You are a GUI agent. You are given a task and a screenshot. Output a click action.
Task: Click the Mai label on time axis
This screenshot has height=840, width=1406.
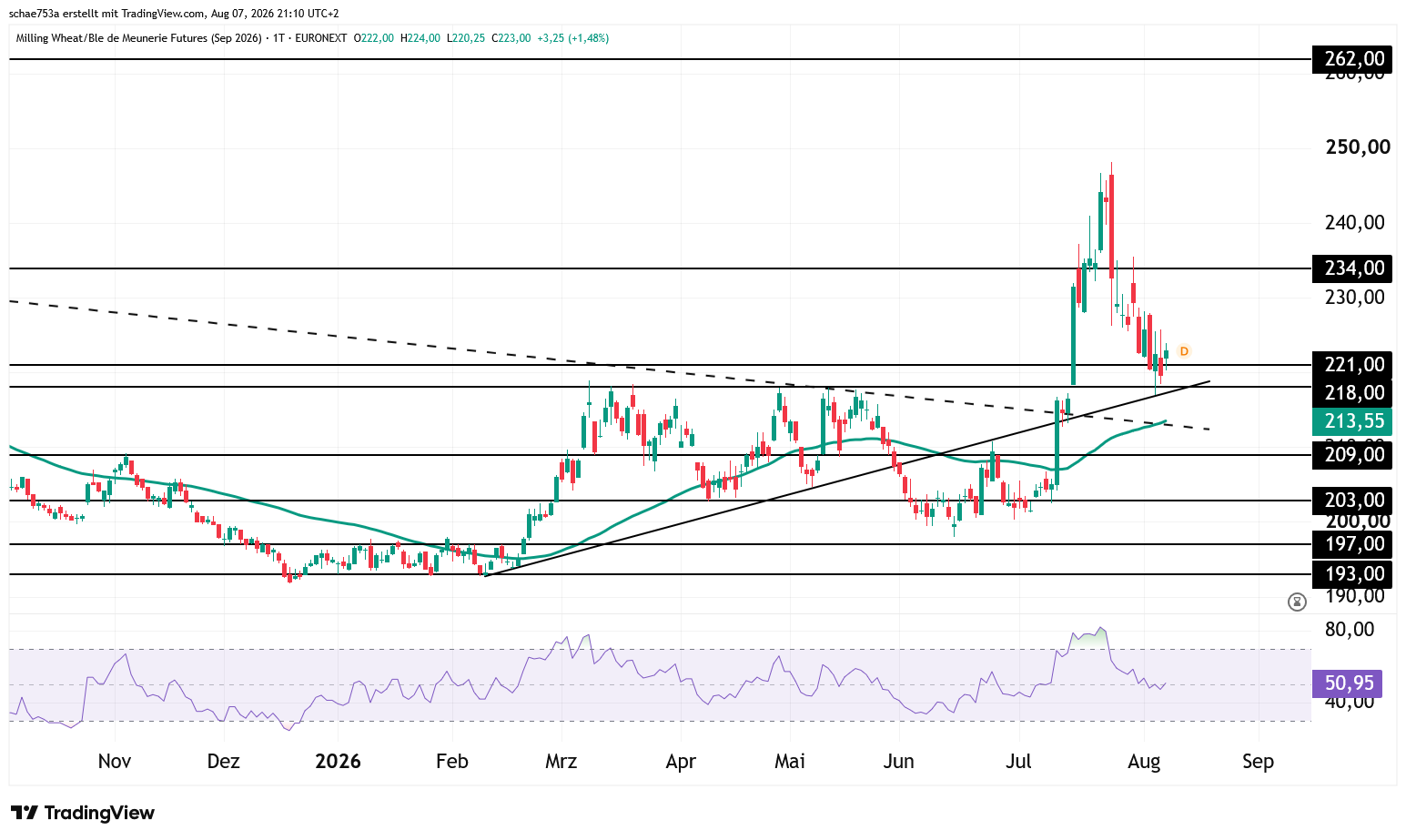tap(790, 762)
